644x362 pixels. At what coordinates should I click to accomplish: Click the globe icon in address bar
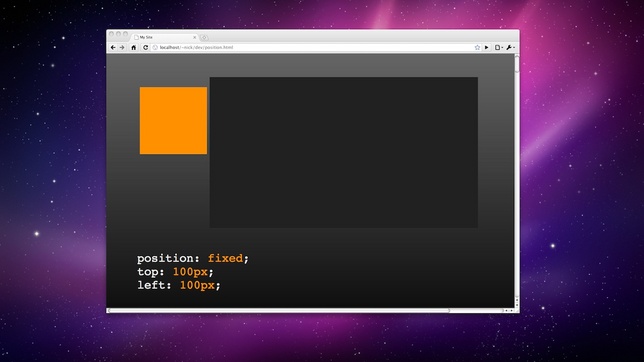155,48
